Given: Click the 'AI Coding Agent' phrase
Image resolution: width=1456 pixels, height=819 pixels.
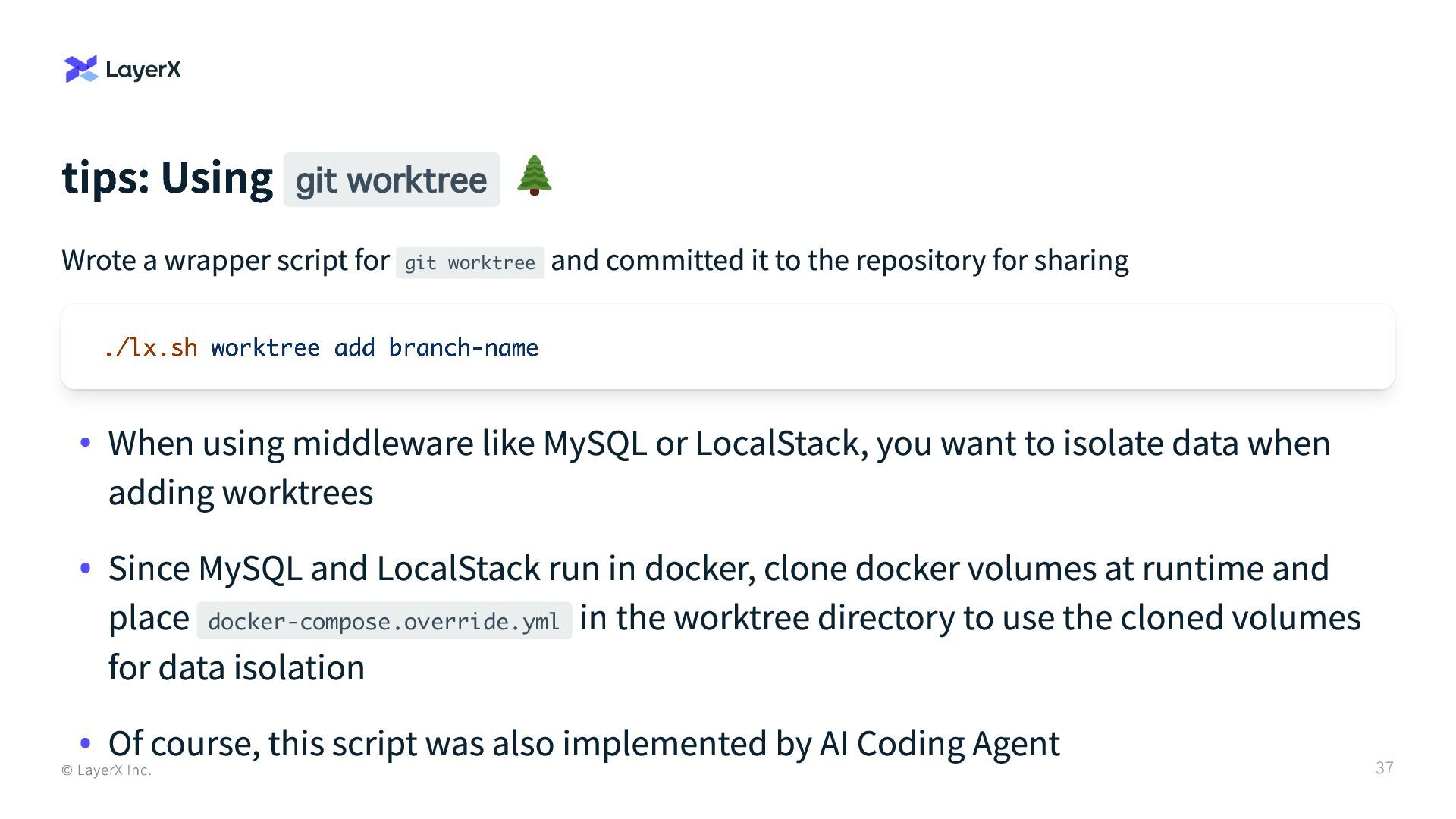Looking at the screenshot, I should click(x=939, y=743).
